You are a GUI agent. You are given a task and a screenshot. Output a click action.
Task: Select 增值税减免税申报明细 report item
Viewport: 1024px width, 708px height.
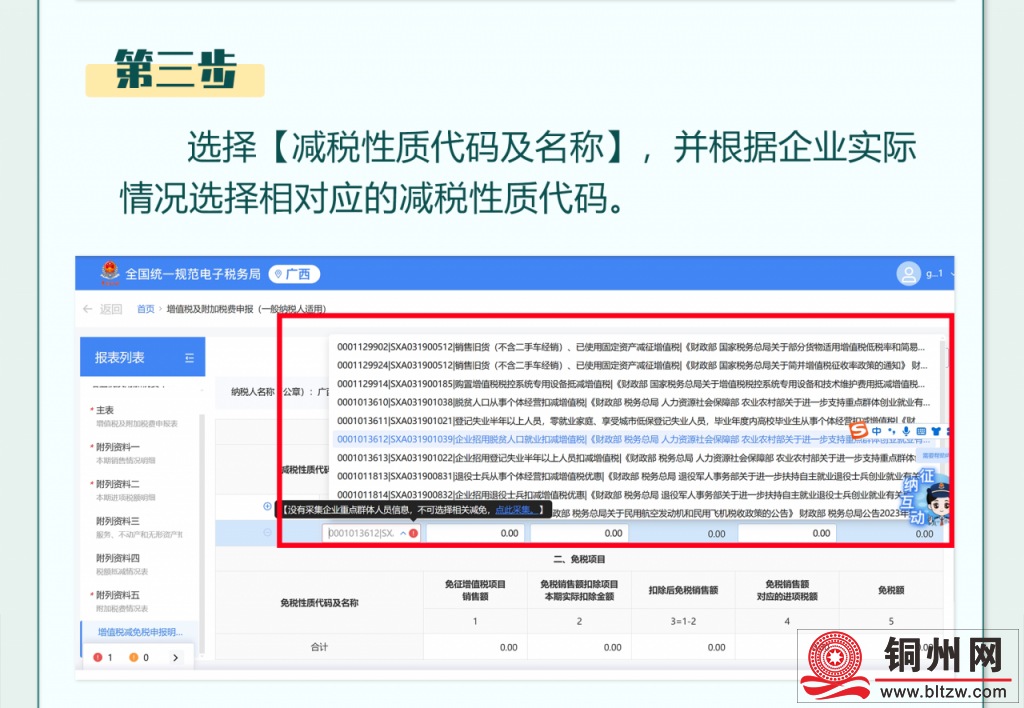coord(140,632)
